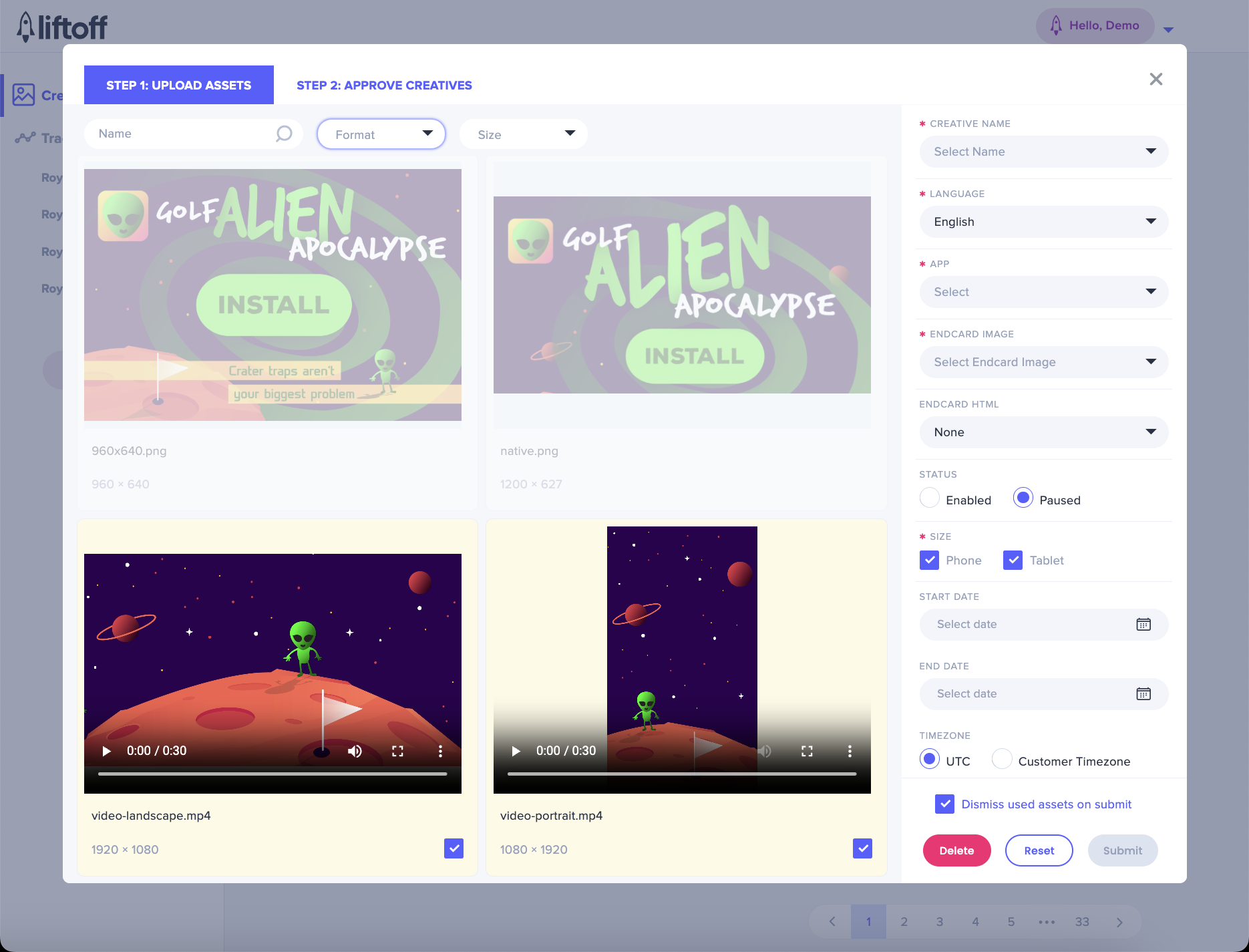Open the Start Date calendar icon
The image size is (1249, 952).
coord(1143,624)
